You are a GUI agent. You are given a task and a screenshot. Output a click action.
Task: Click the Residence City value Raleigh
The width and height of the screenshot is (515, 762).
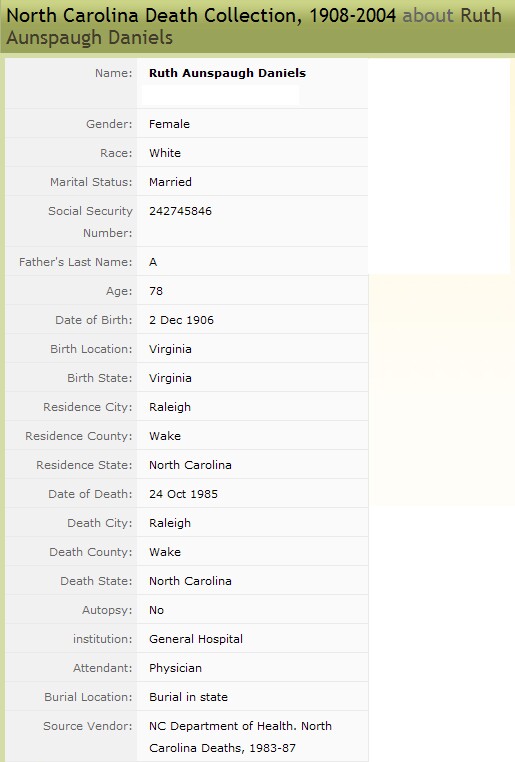170,407
